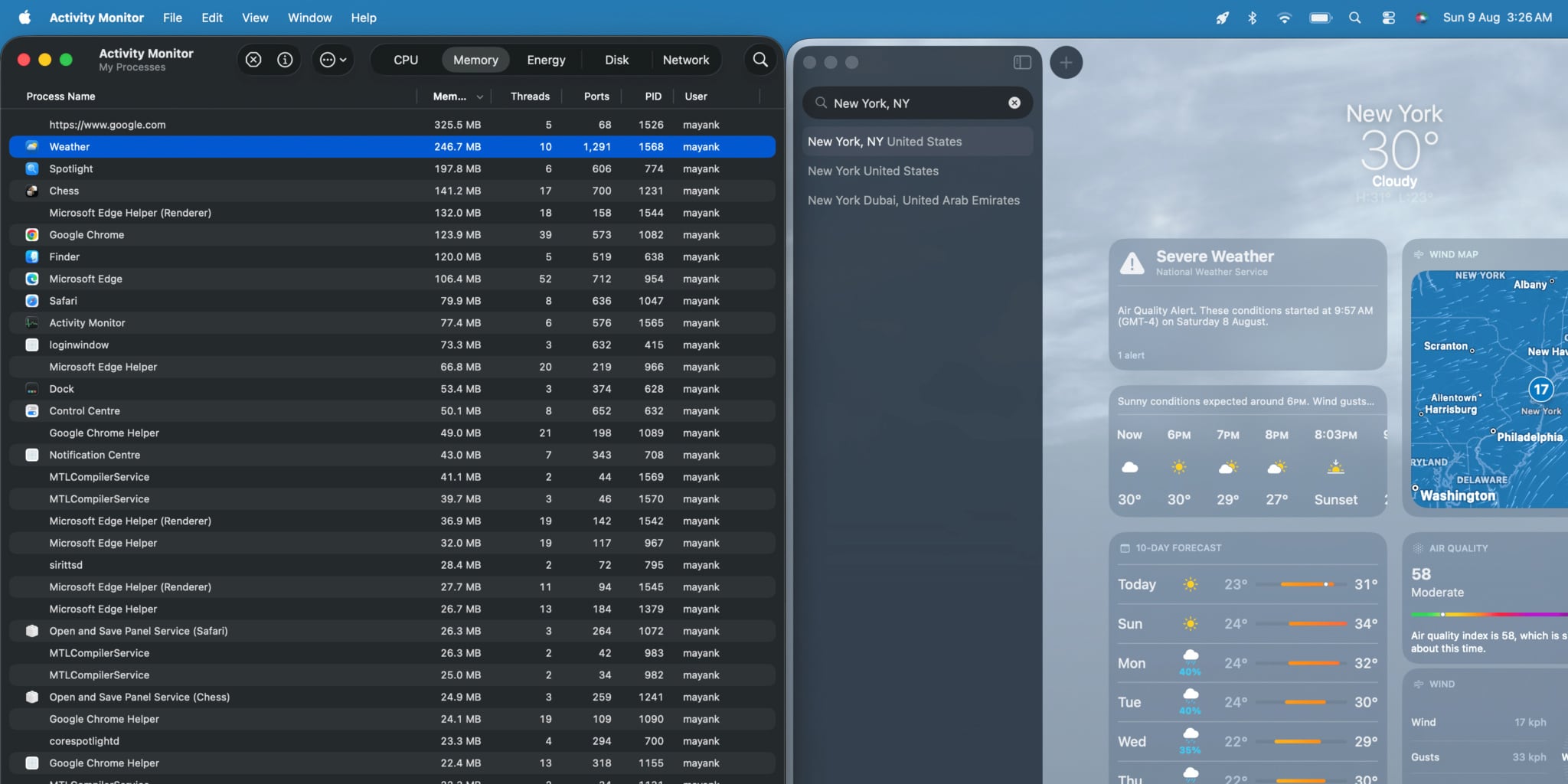Select the loginwindow process icon
This screenshot has width=1568, height=784.
pos(32,345)
